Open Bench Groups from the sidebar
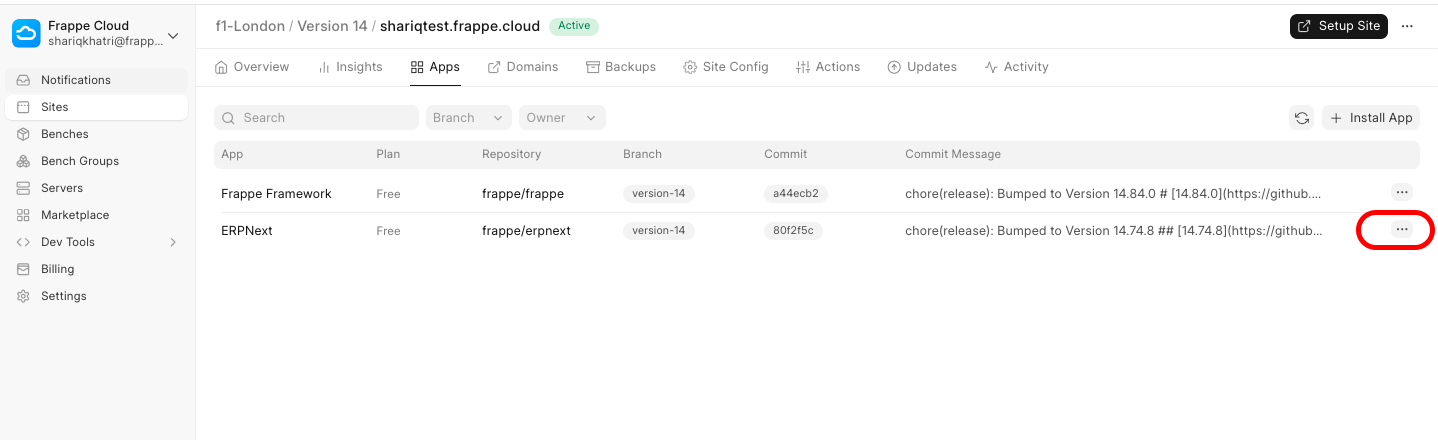Screen dimensions: 1438x440 (x=80, y=161)
